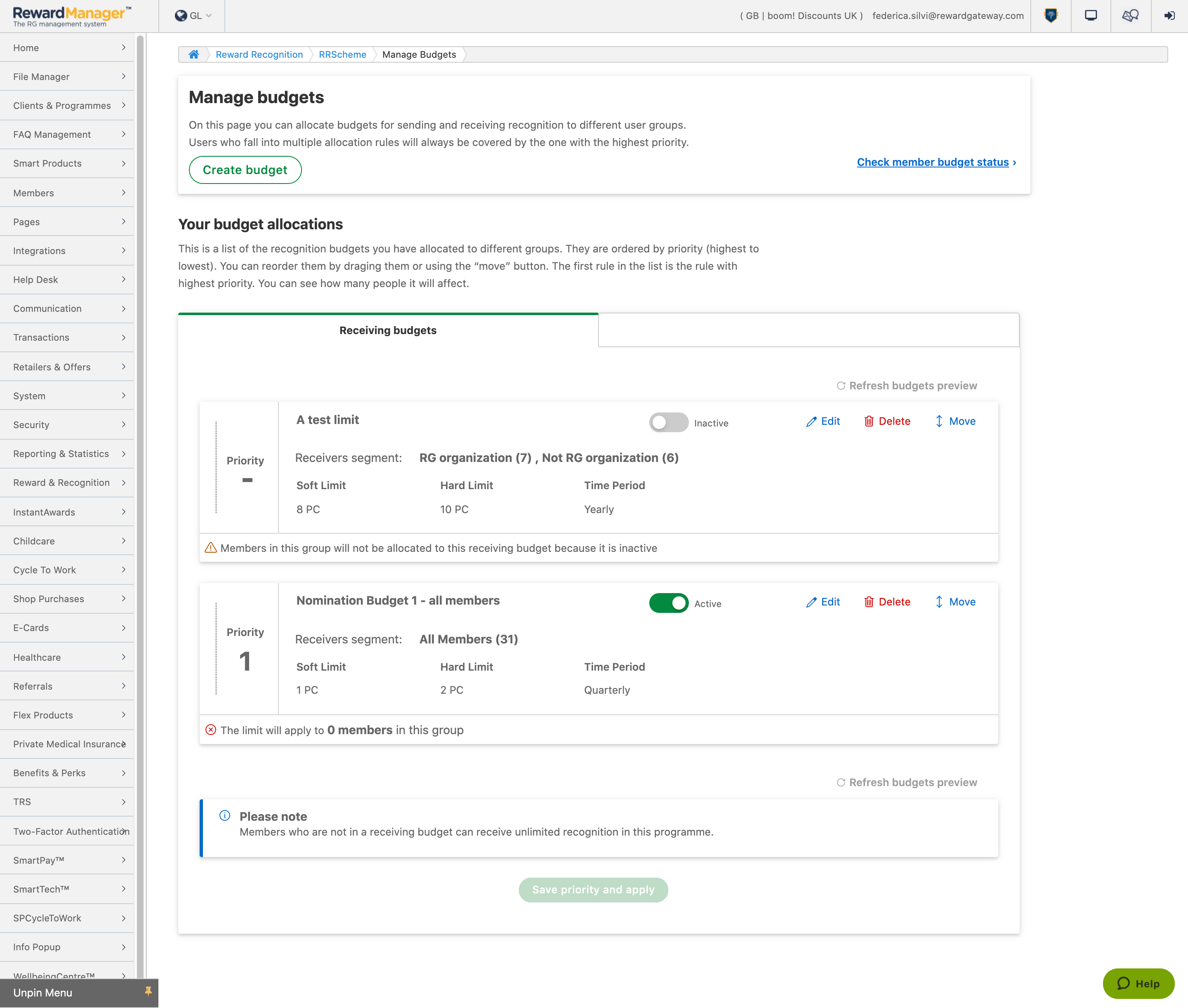Viewport: 1188px width, 1008px height.
Task: Click the RewardManager logo
Action: coord(72,16)
